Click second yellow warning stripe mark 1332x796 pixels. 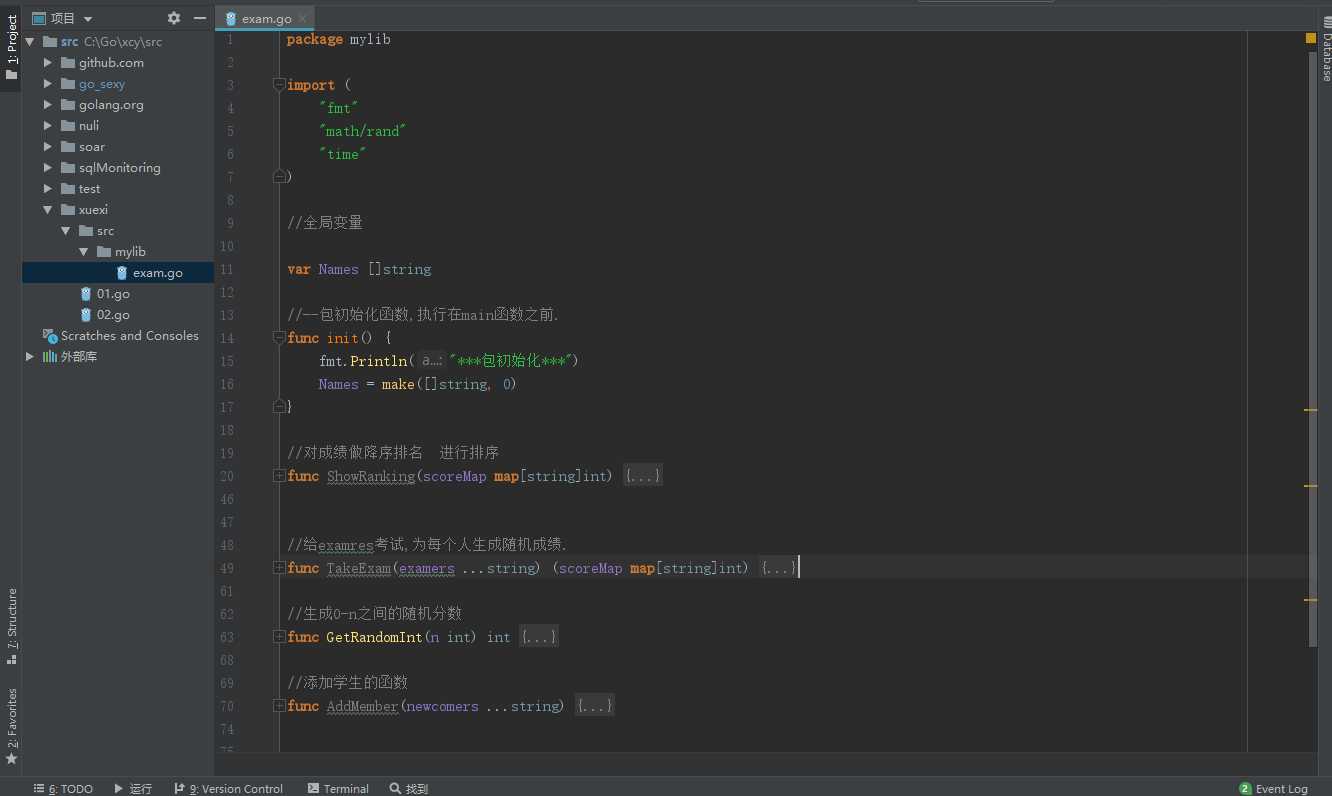(1310, 486)
